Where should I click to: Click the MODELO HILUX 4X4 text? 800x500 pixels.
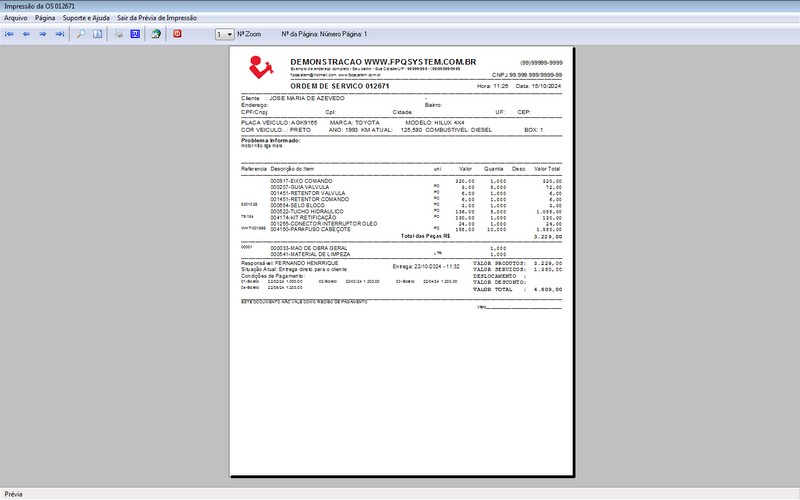[435, 123]
